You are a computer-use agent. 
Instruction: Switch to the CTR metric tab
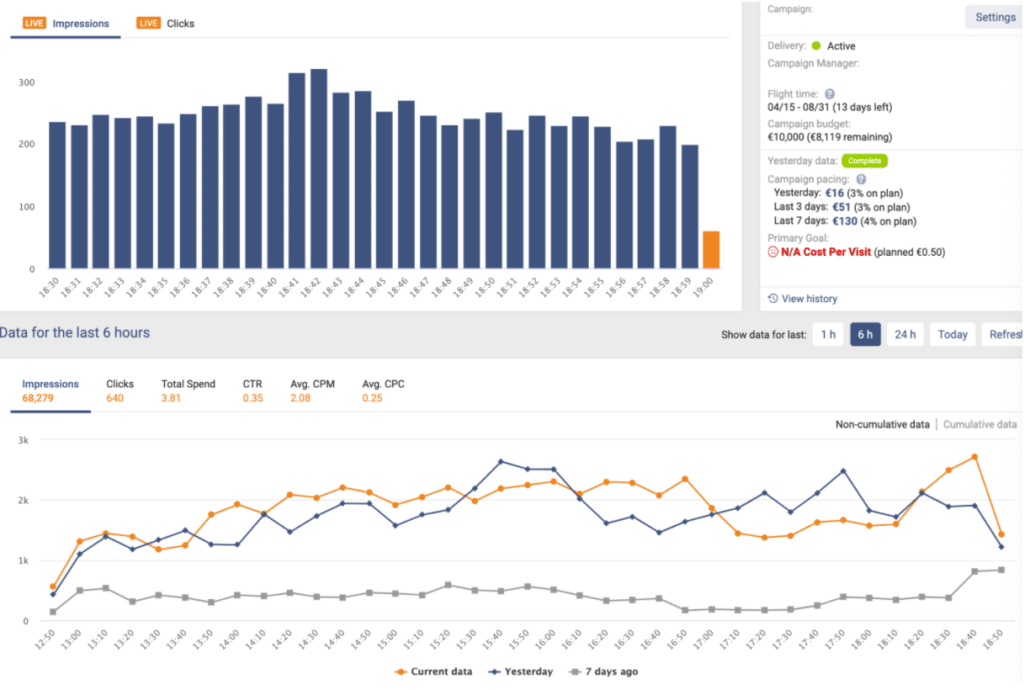(252, 388)
